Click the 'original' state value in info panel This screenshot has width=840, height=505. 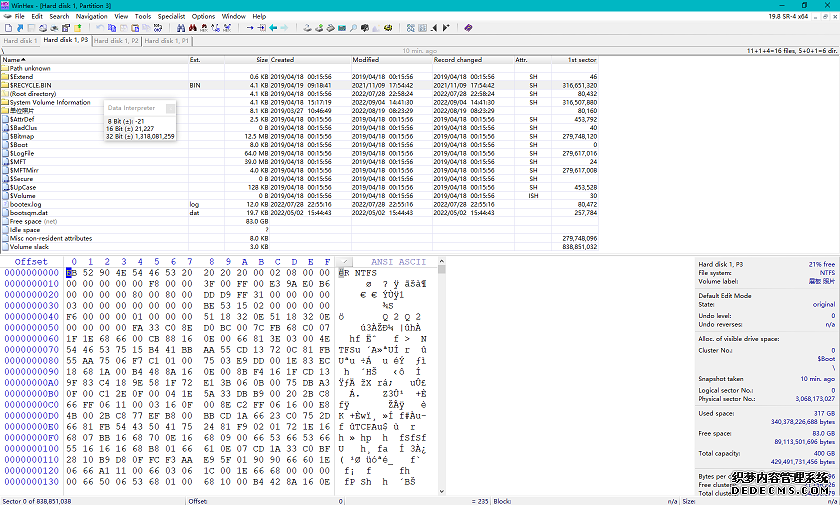823,304
